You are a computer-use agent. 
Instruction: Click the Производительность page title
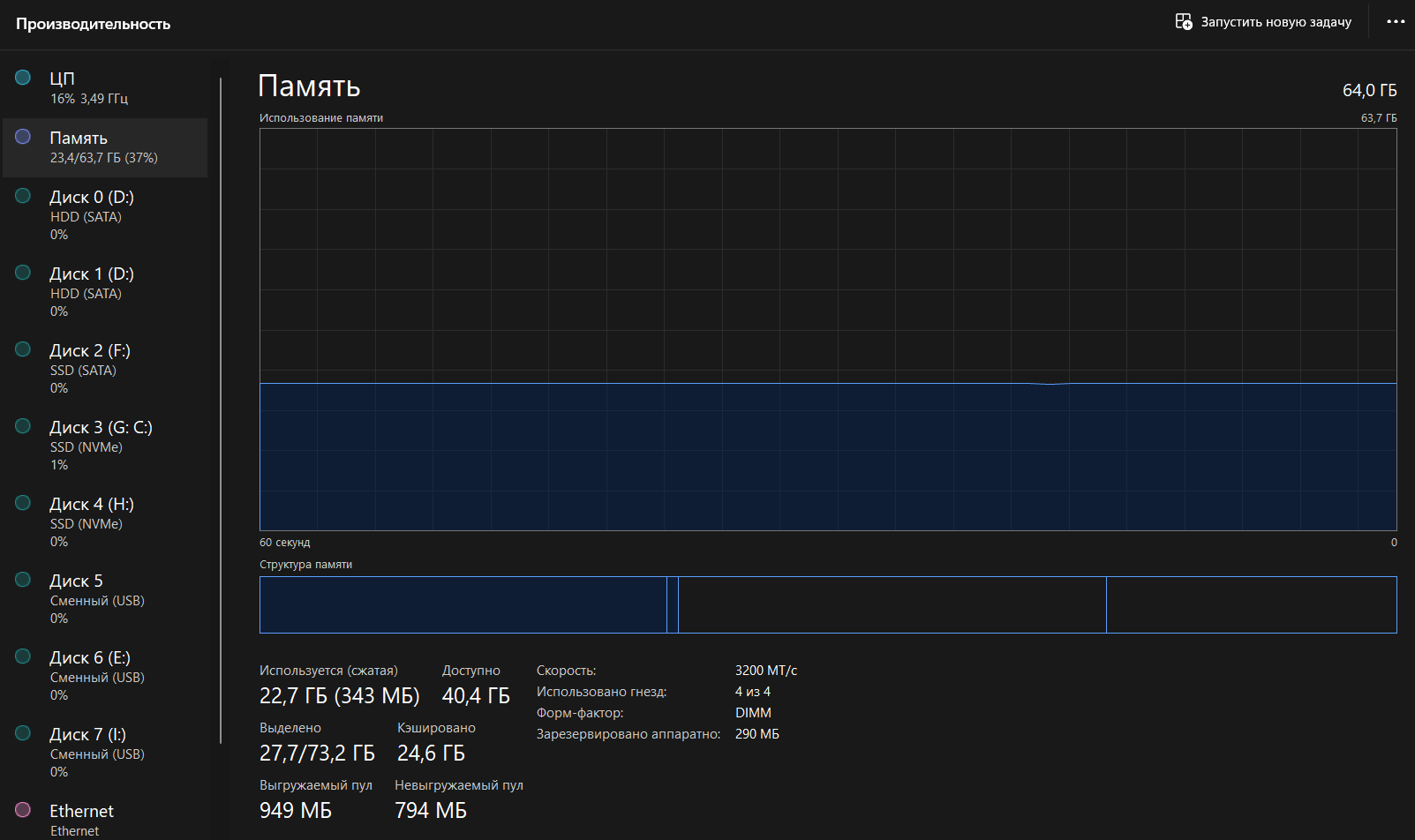(93, 24)
